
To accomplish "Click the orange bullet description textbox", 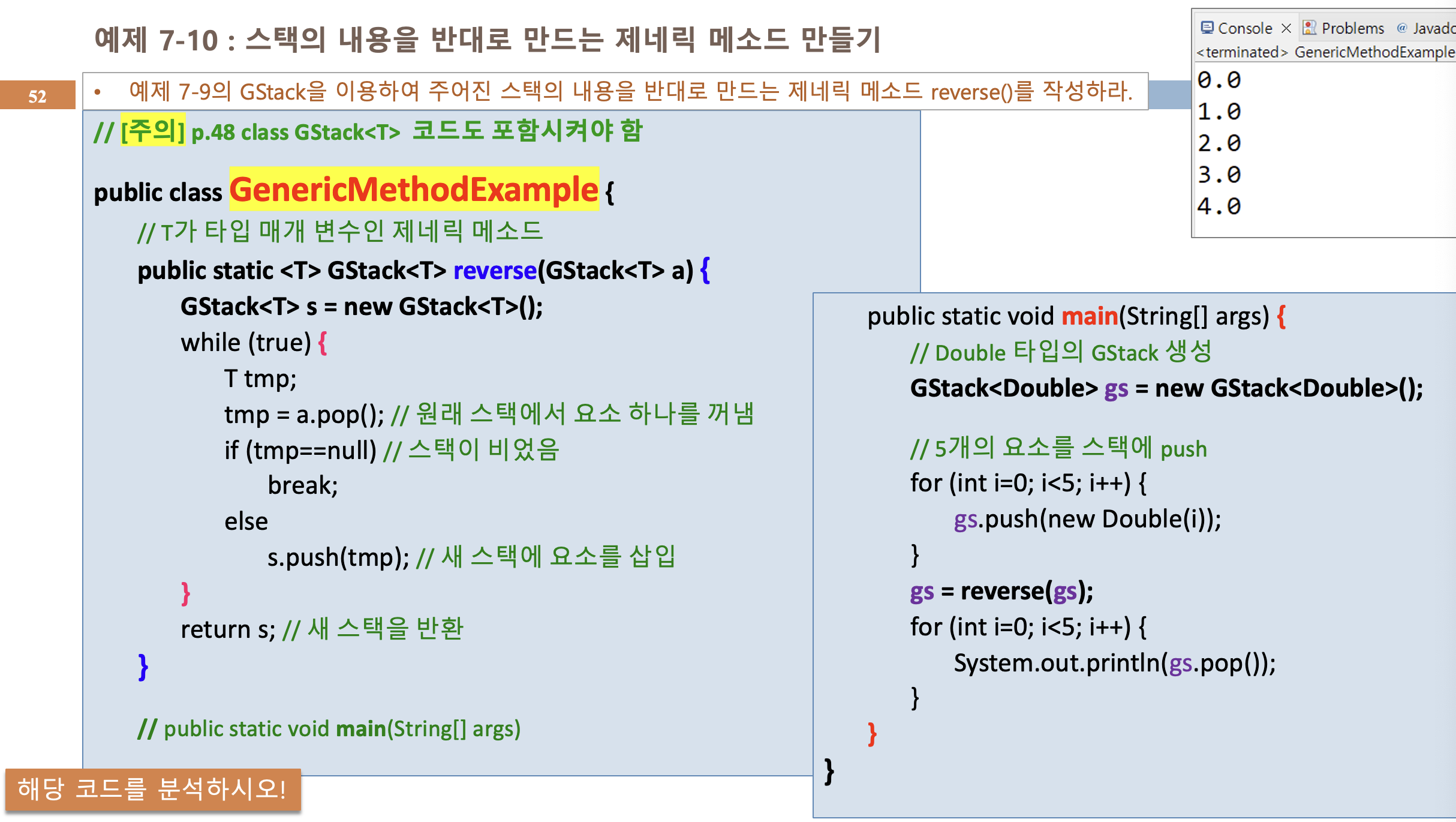I will tap(614, 91).
